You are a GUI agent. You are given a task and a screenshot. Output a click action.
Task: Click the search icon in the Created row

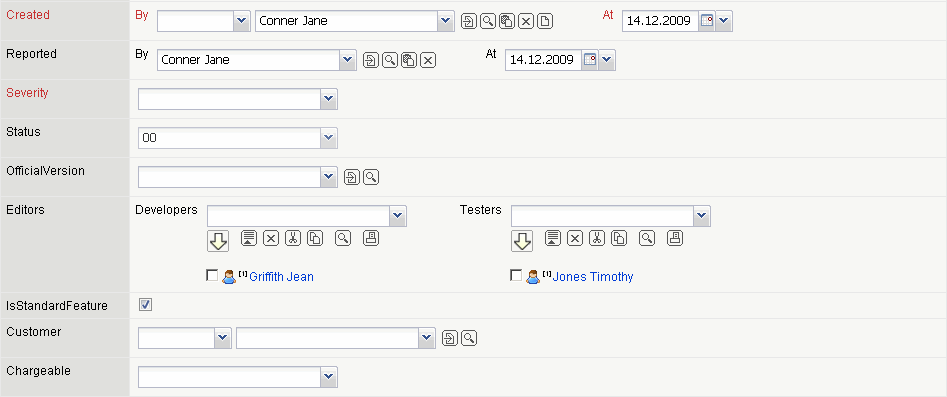tap(487, 21)
